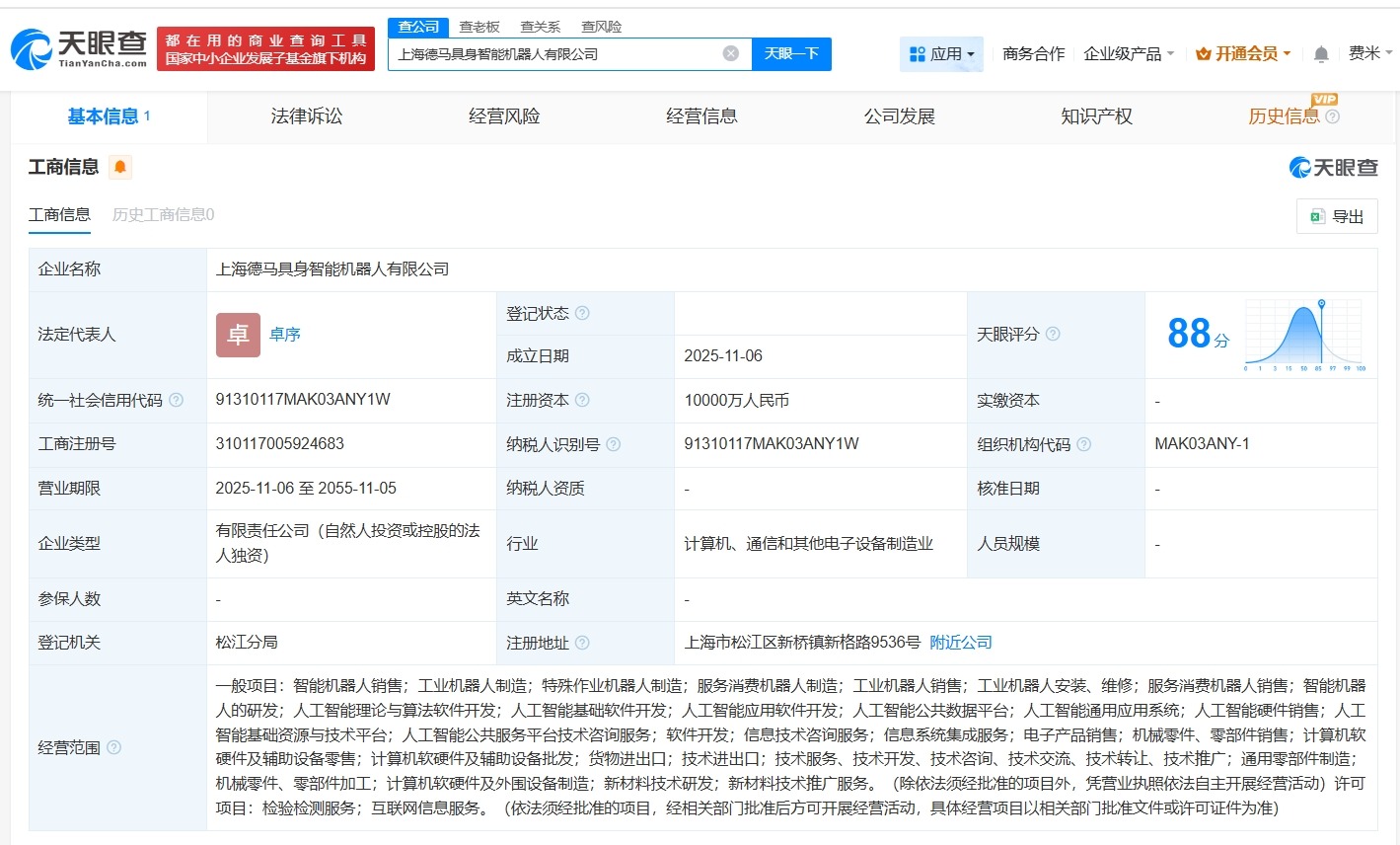The image size is (1400, 845).
Task: Click the legal representative 卓序 link
Action: [x=284, y=335]
